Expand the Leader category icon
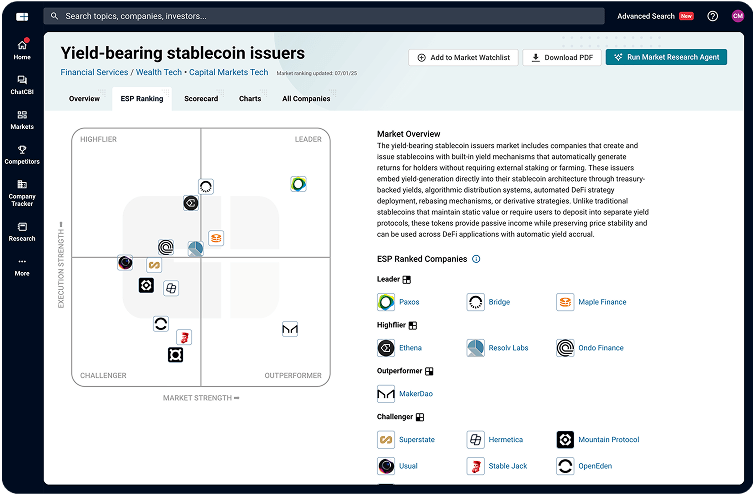The height and width of the screenshot is (494, 753). click(407, 280)
